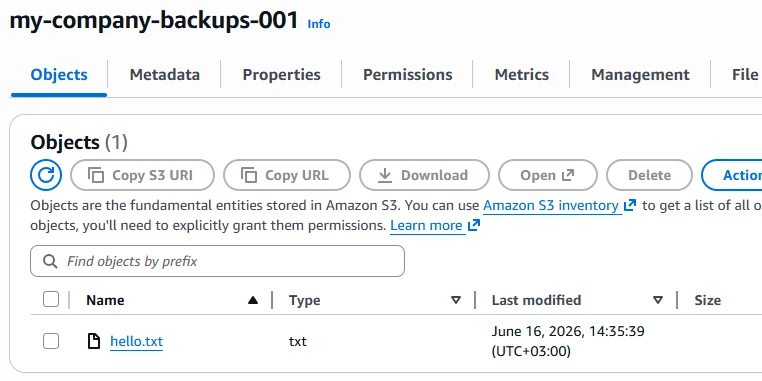Click the my-company-backups-001 bucket title

pyautogui.click(x=154, y=21)
